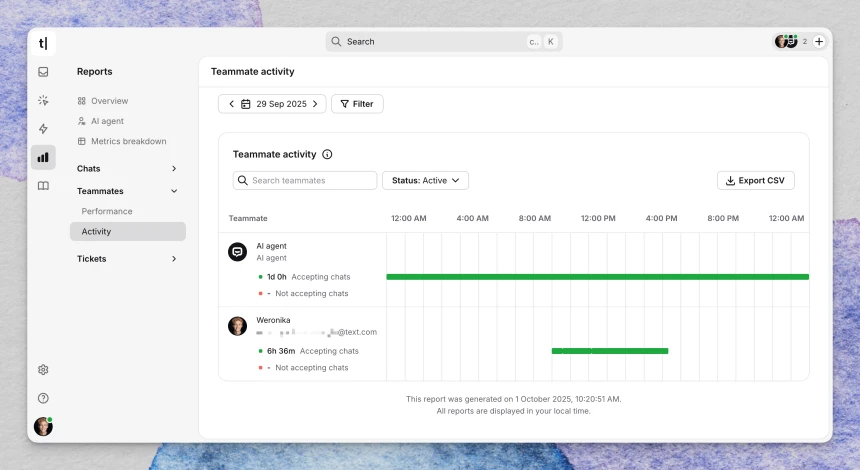Open the Inbox icon in left rail

point(43,72)
